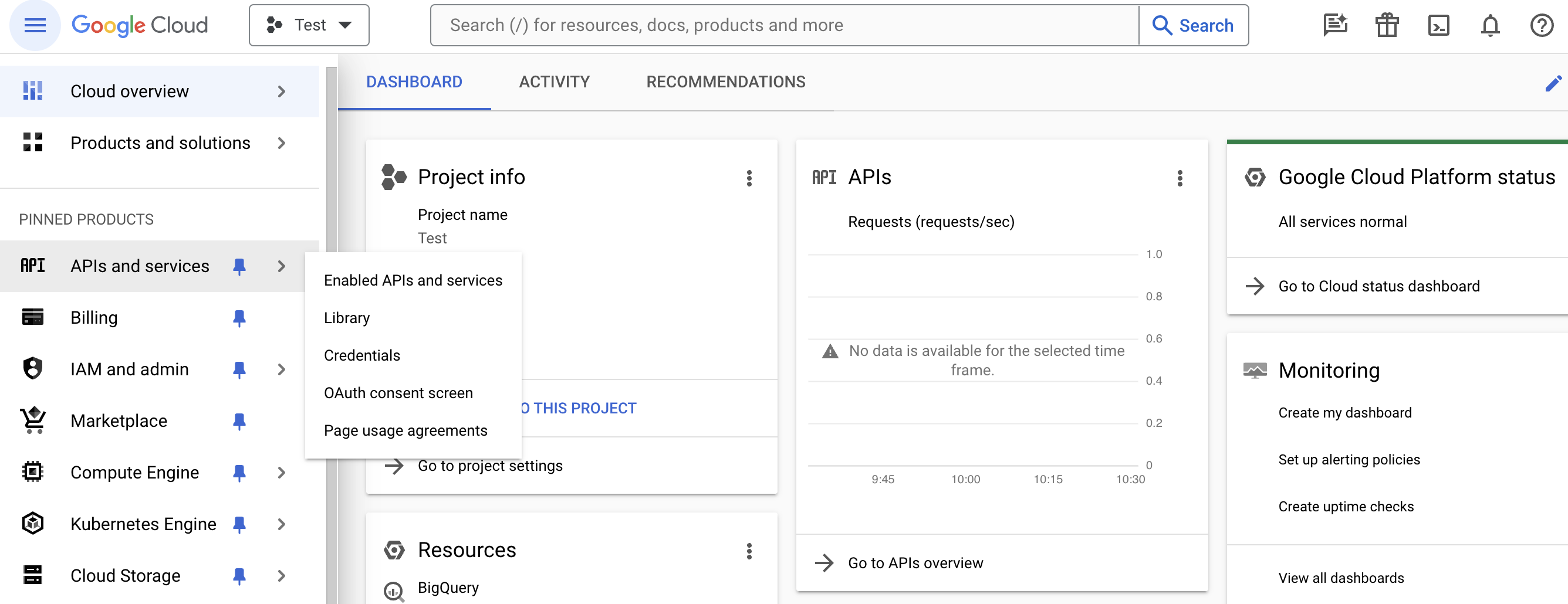Select Credentials from the APIs submenu
The width and height of the screenshot is (1568, 604).
361,355
